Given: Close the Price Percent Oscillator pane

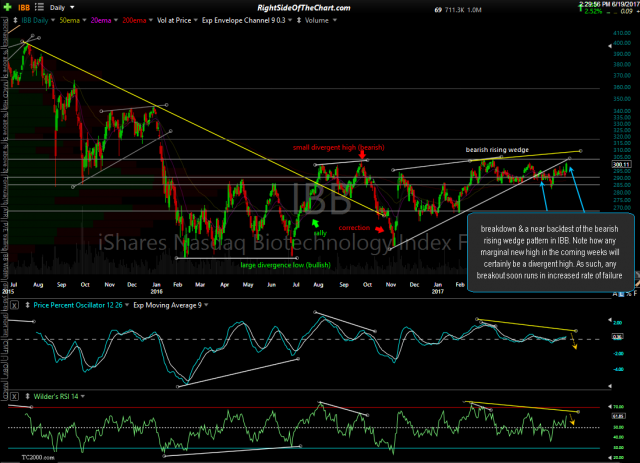Looking at the screenshot, I should pyautogui.click(x=14, y=305).
